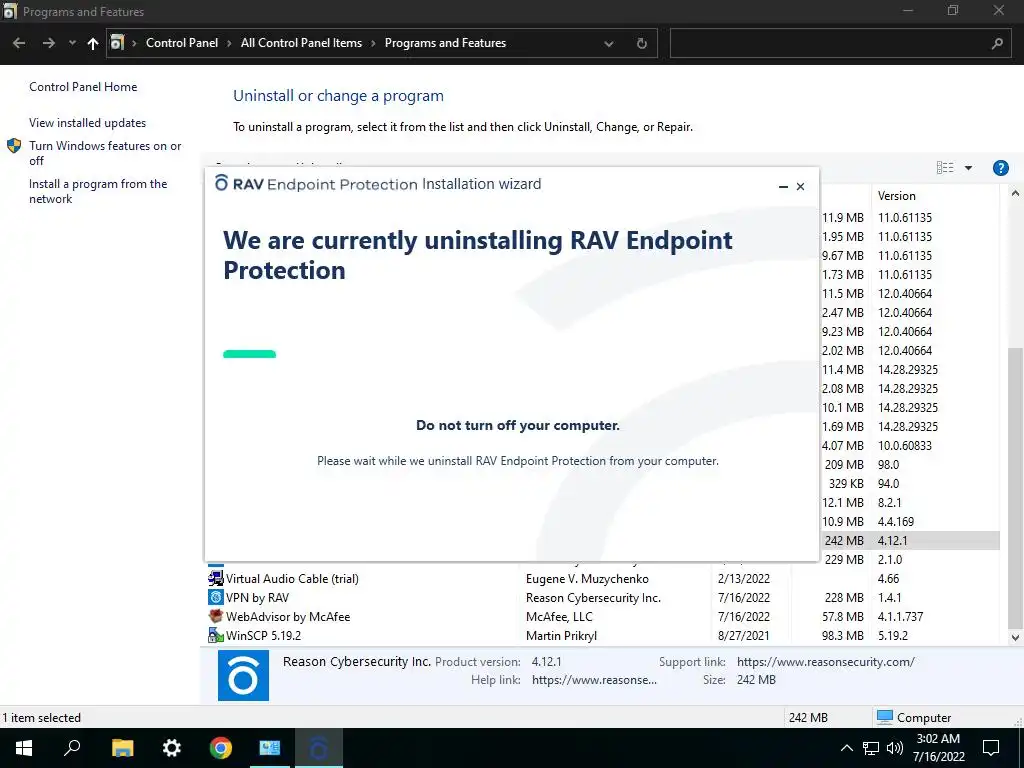
Task: Click Programs and Features breadcrumb
Action: (x=445, y=43)
